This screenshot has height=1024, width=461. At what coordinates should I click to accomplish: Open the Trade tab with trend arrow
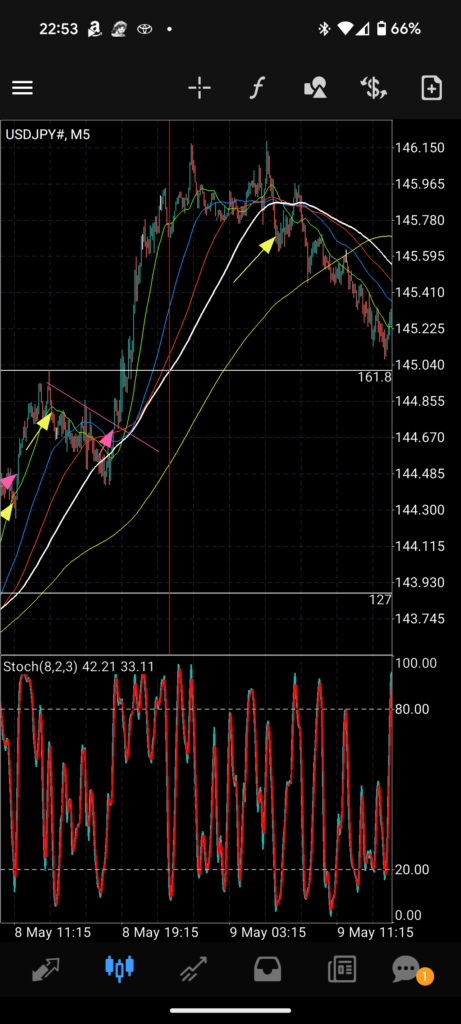[193, 968]
